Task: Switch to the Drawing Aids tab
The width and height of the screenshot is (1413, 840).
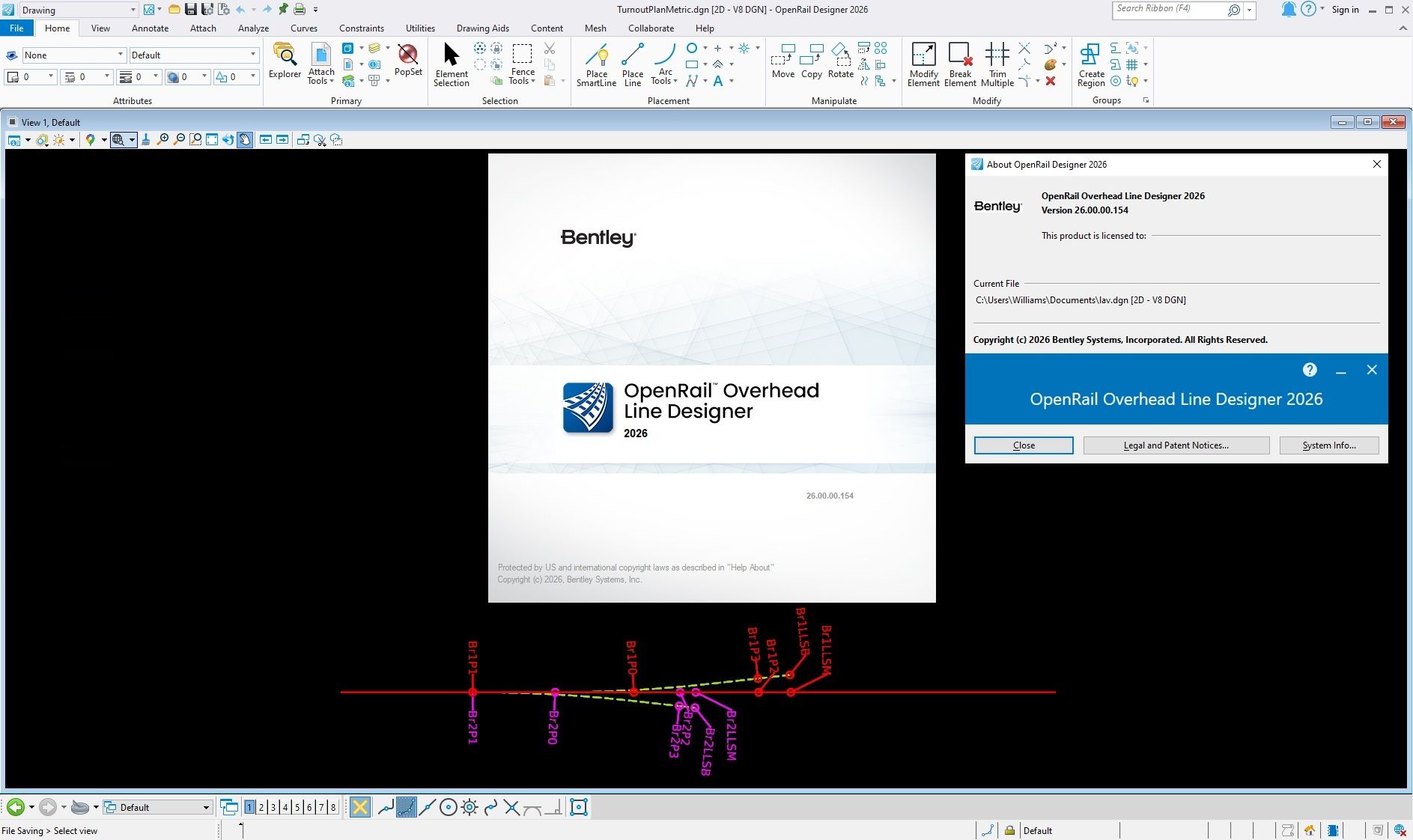Action: [482, 28]
